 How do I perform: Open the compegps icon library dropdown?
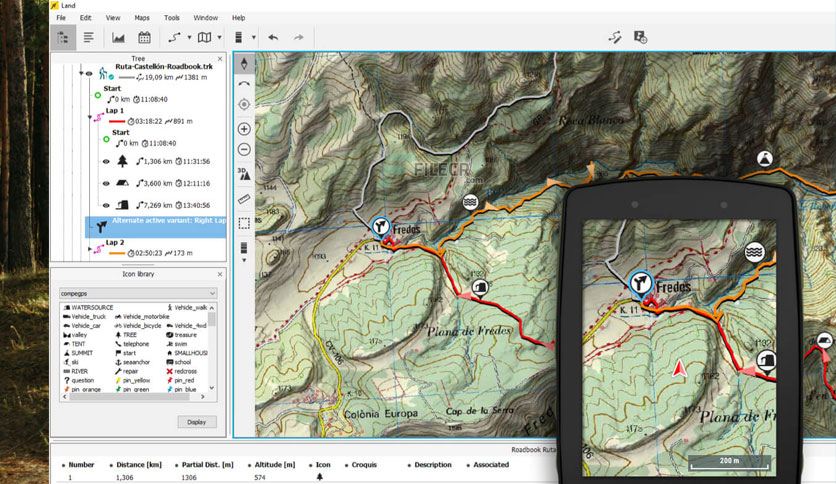pos(138,293)
